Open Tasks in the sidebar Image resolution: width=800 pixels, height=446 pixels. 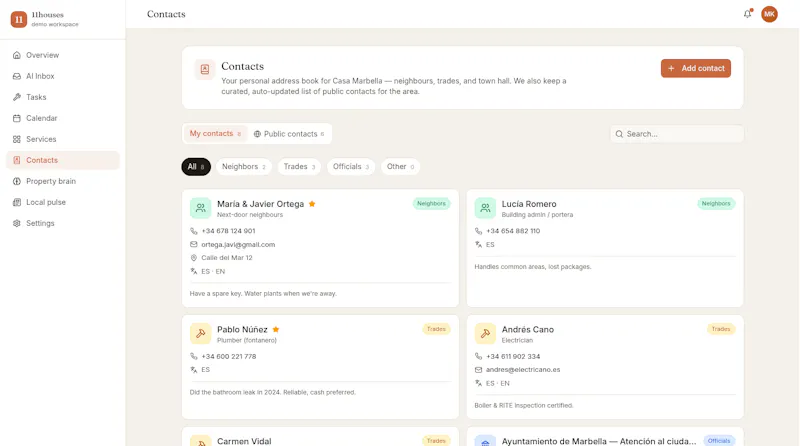click(x=63, y=97)
